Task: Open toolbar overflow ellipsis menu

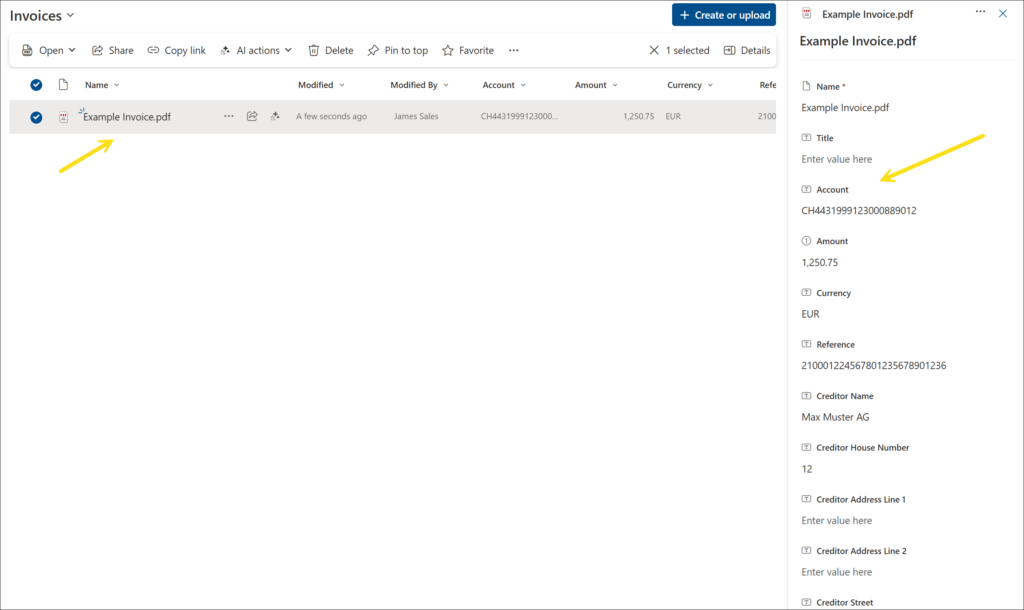Action: (514, 50)
